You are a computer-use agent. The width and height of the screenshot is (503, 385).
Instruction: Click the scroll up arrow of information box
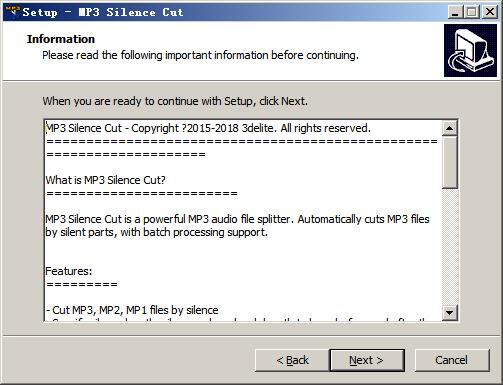click(449, 128)
